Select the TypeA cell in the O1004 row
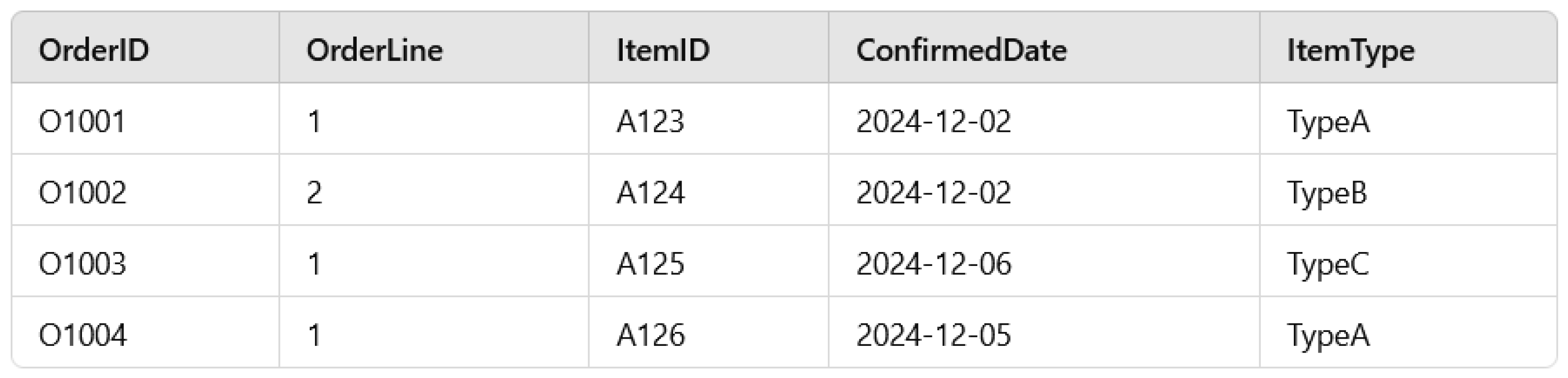 click(x=1328, y=335)
